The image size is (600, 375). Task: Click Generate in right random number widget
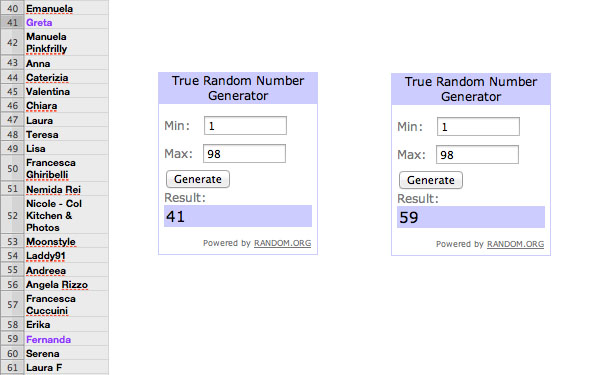coord(431,180)
